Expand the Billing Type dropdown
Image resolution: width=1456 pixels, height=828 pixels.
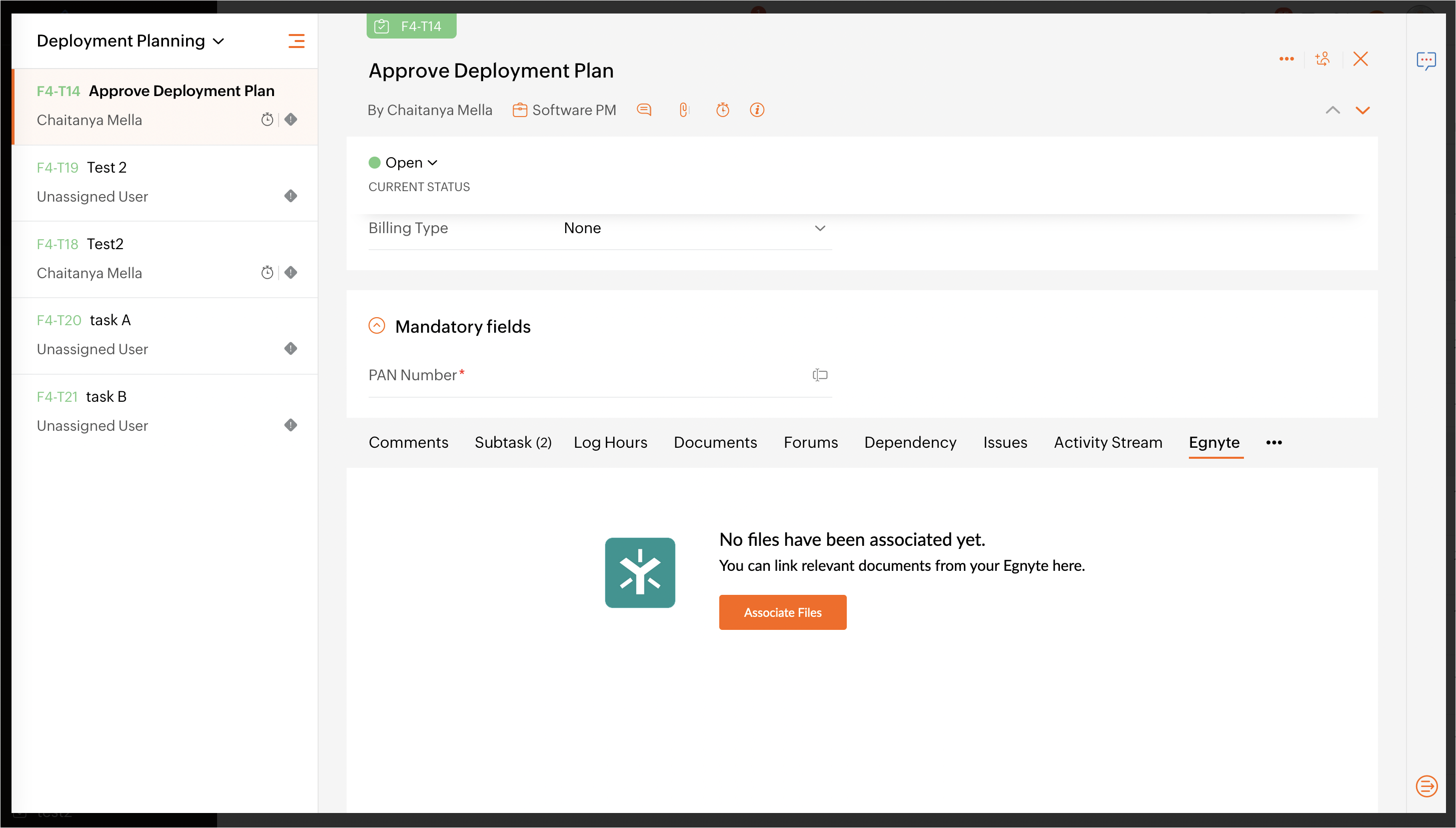[x=819, y=228]
